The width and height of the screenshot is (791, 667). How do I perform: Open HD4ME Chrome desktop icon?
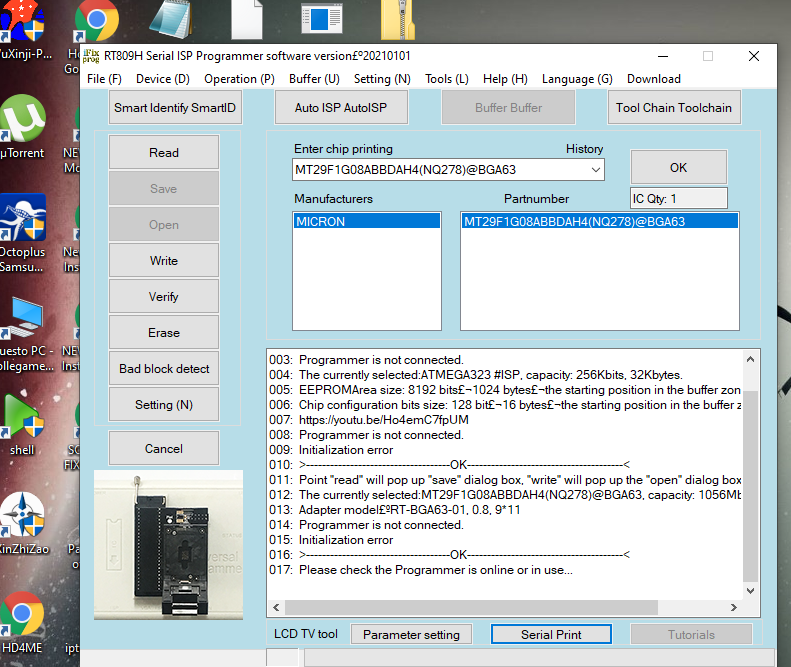pyautogui.click(x=22, y=622)
